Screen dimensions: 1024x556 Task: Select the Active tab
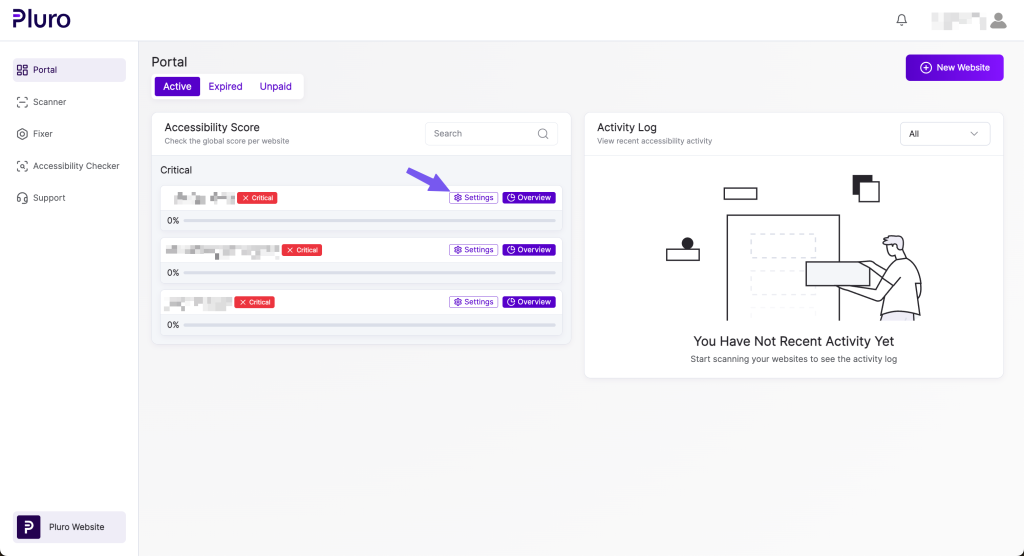(x=177, y=87)
